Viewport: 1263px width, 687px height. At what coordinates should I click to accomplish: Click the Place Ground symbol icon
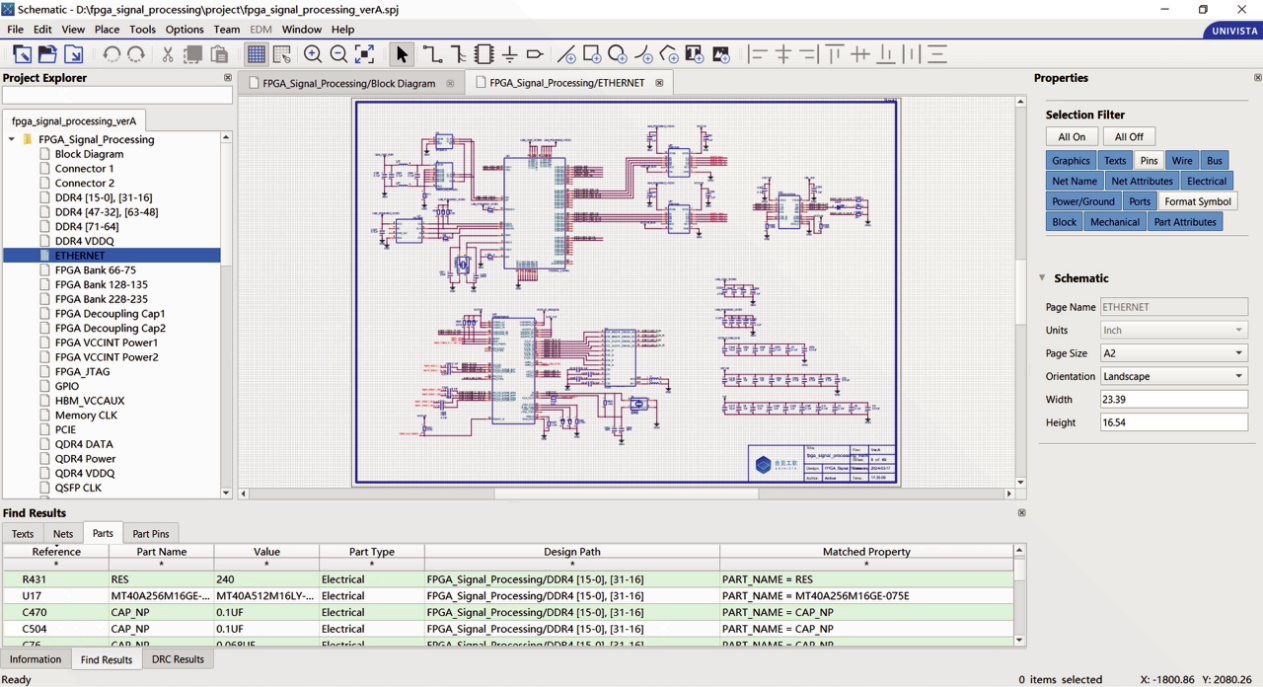click(x=509, y=54)
